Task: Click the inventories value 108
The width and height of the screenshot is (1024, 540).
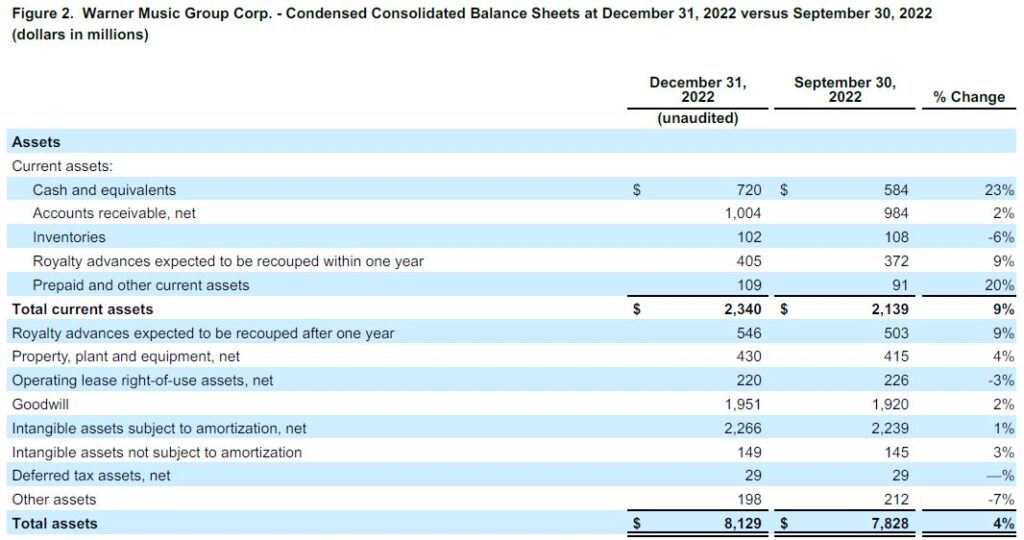Action: coord(896,237)
